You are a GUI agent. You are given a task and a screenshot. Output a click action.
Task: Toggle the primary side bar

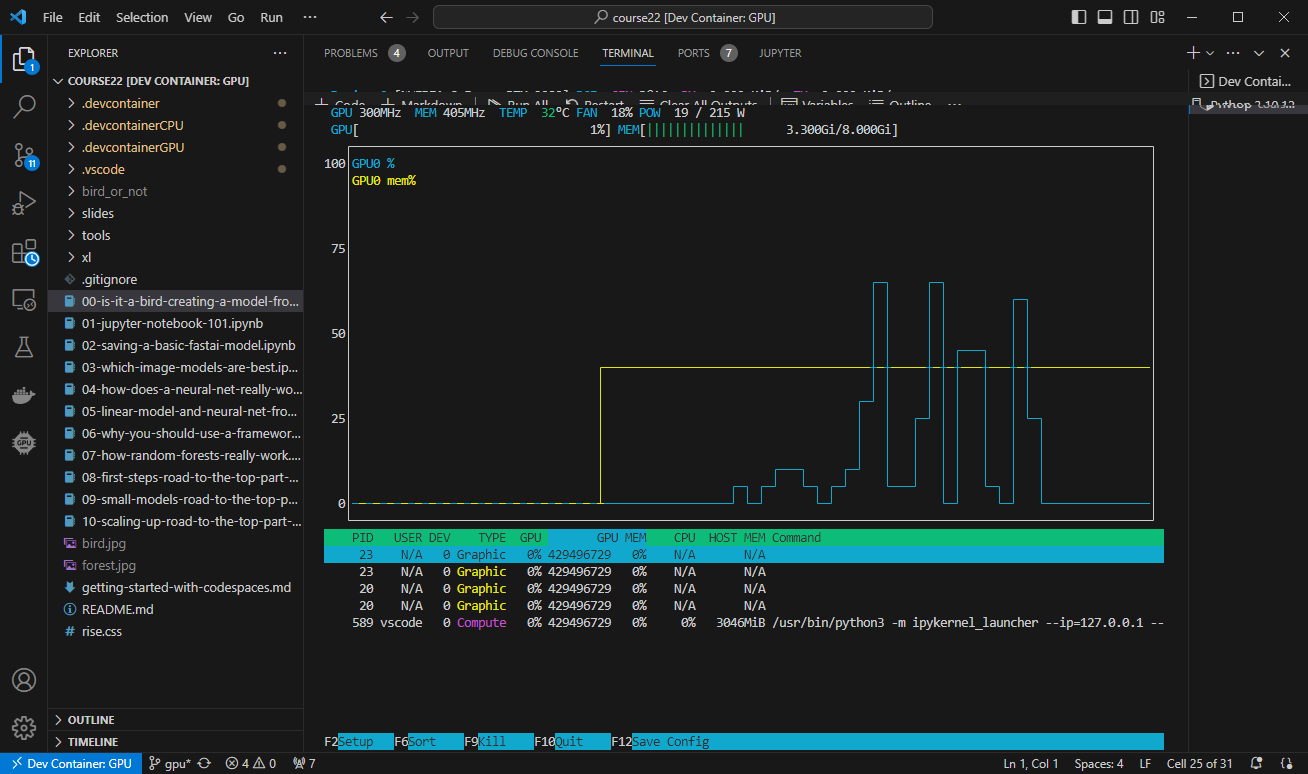pos(1079,17)
